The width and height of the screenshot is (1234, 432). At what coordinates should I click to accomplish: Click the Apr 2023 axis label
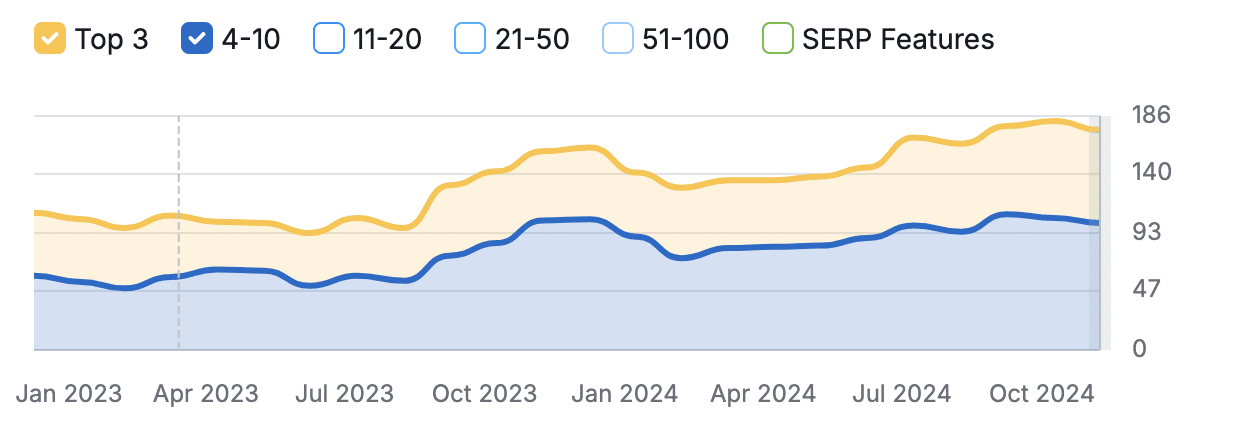[x=205, y=394]
